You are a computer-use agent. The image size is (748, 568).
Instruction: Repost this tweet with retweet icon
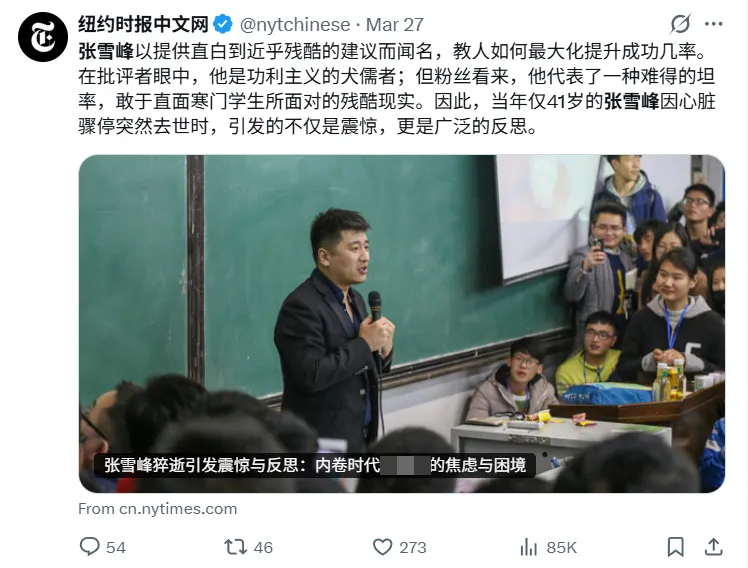point(235,547)
